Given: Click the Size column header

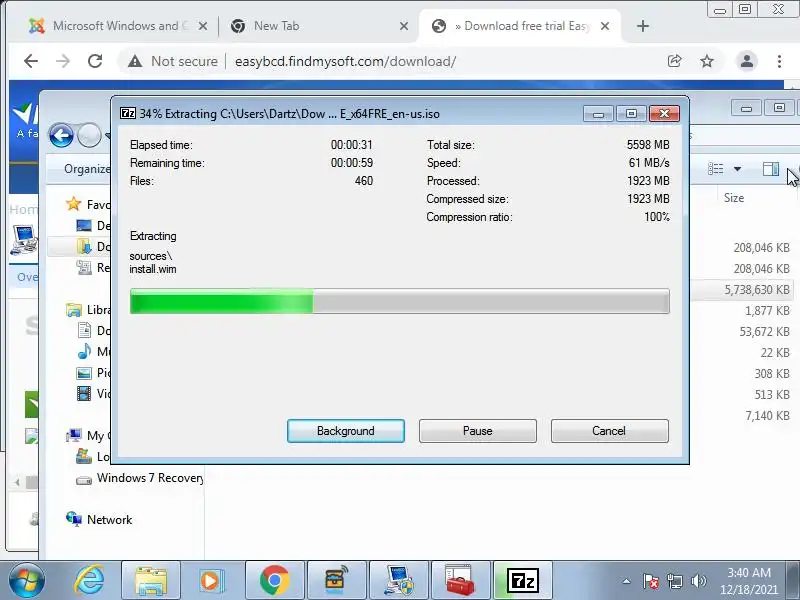Looking at the screenshot, I should [x=734, y=198].
